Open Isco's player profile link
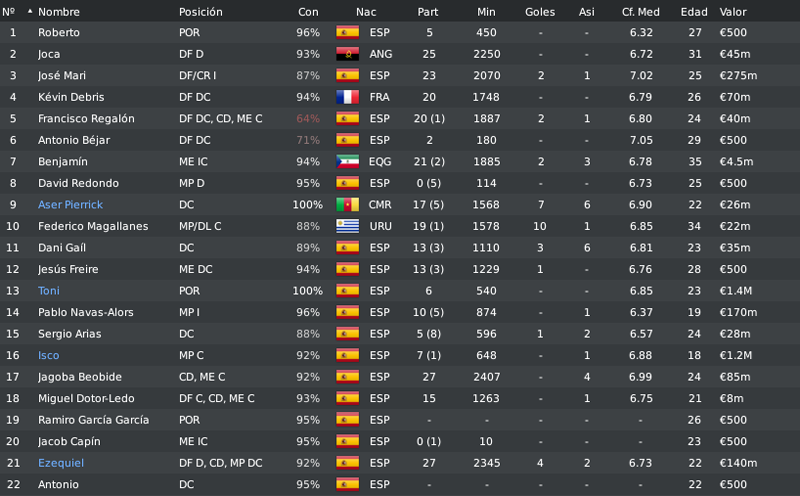The width and height of the screenshot is (800, 496). [48, 355]
